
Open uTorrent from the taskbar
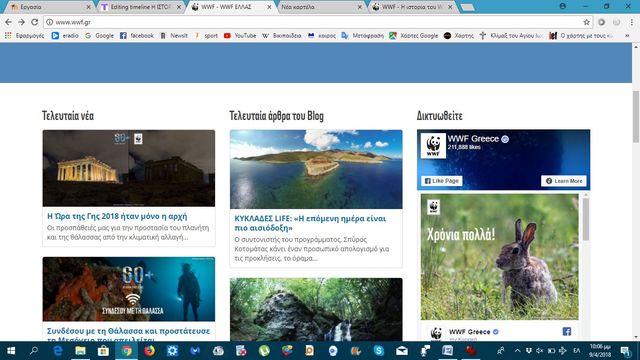coord(264,351)
